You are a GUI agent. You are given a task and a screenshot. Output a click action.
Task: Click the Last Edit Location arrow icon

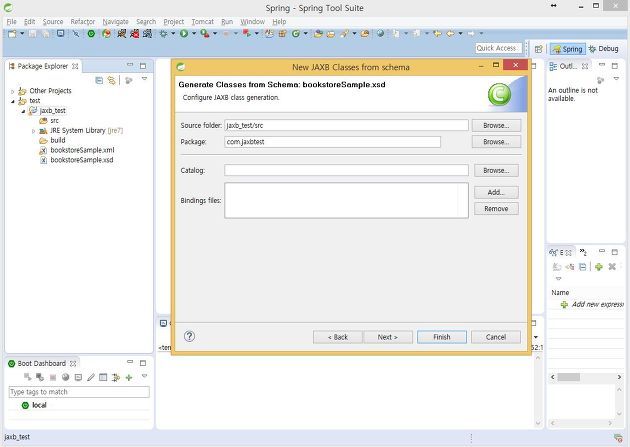point(437,33)
